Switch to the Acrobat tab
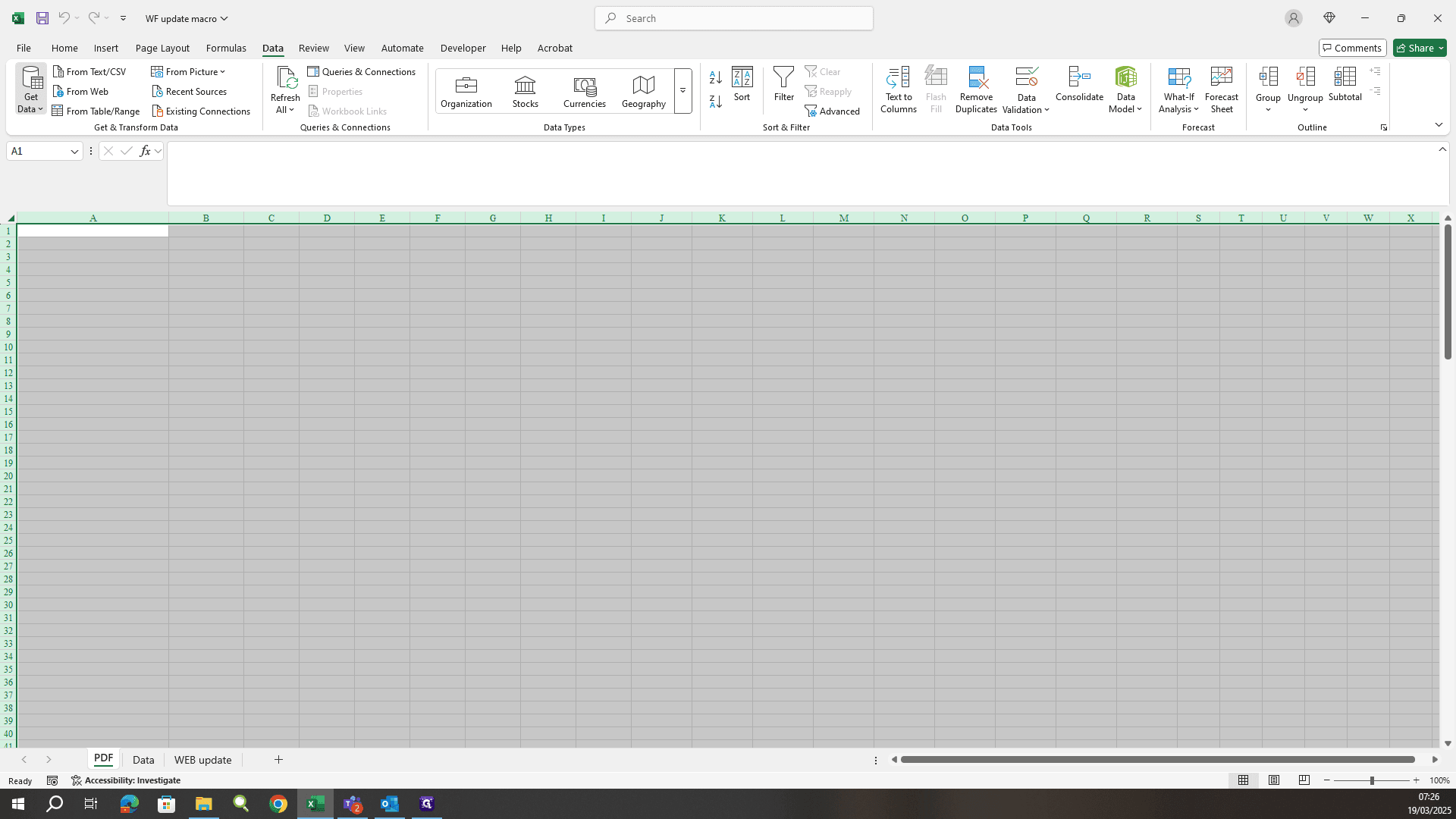 (x=555, y=48)
